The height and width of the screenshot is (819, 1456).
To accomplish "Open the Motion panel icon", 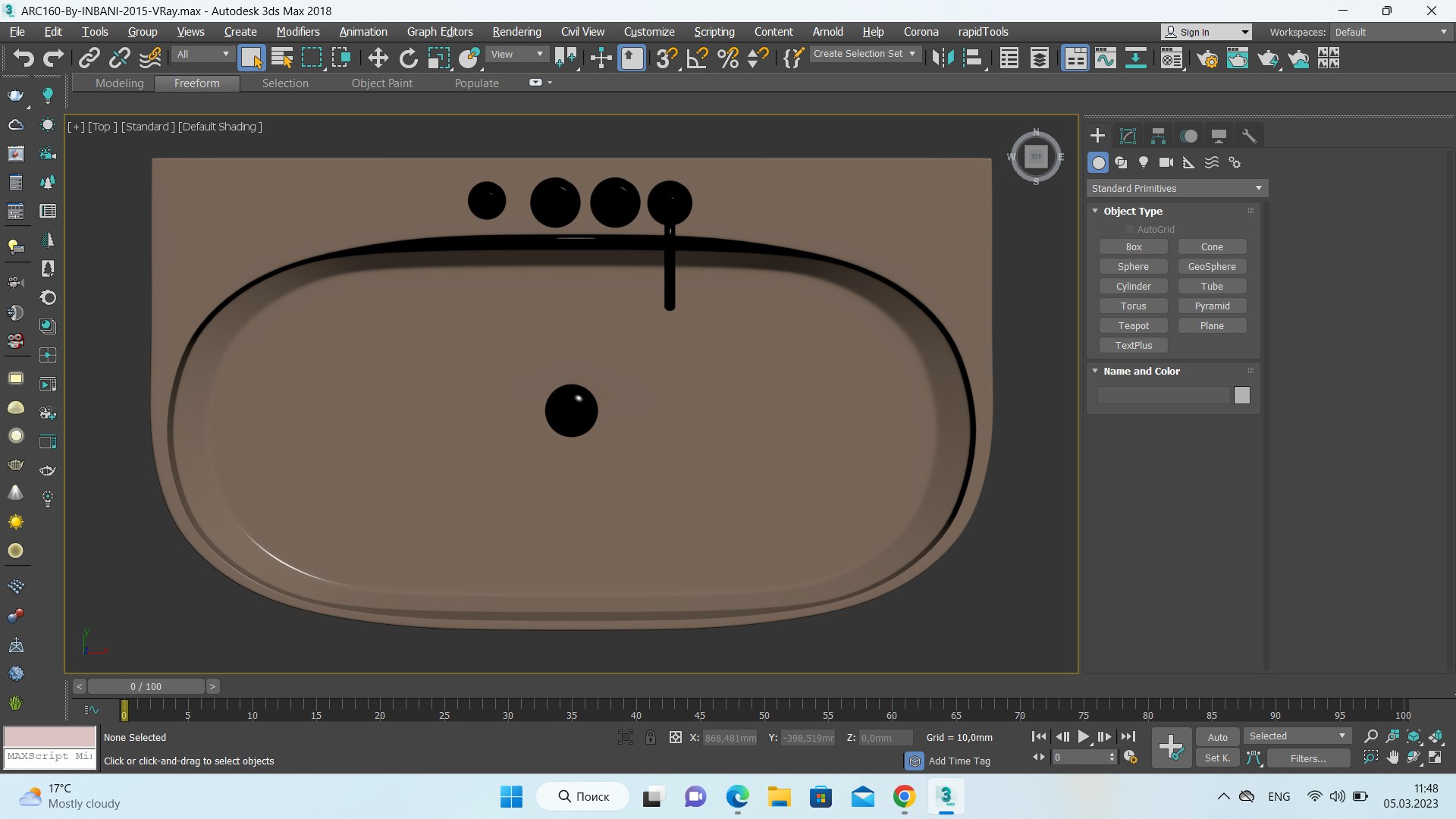I will tap(1188, 136).
